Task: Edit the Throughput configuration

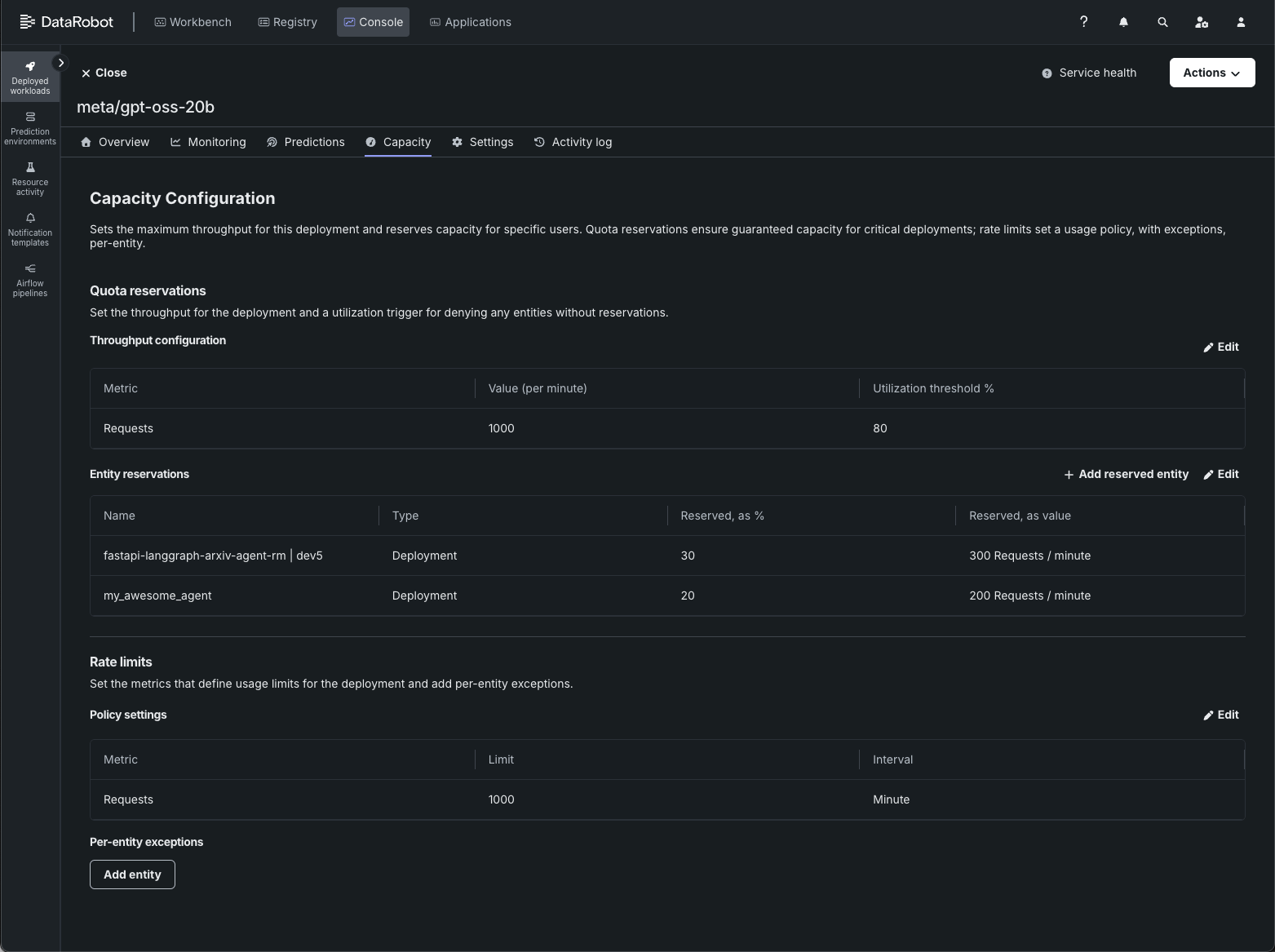Action: point(1221,347)
